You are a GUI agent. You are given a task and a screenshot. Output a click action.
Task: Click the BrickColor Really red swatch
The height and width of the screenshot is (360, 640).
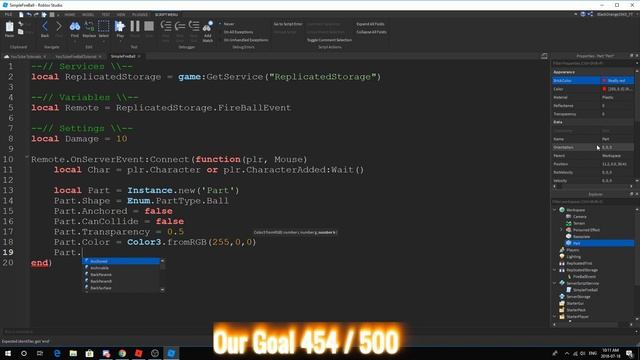[604, 81]
